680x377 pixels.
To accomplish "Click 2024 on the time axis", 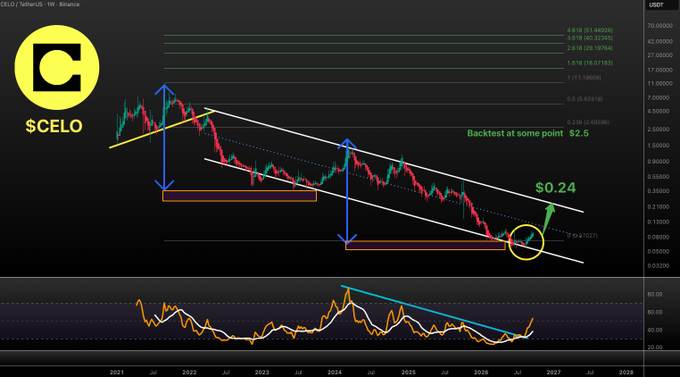I will 334,372.
